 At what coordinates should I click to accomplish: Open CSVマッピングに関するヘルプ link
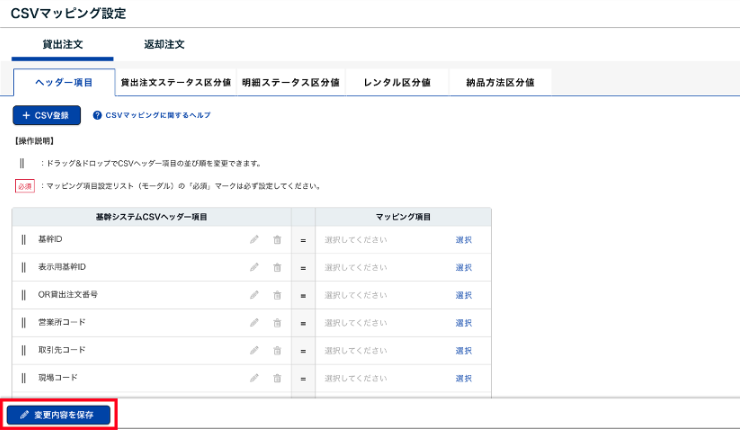click(x=151, y=115)
